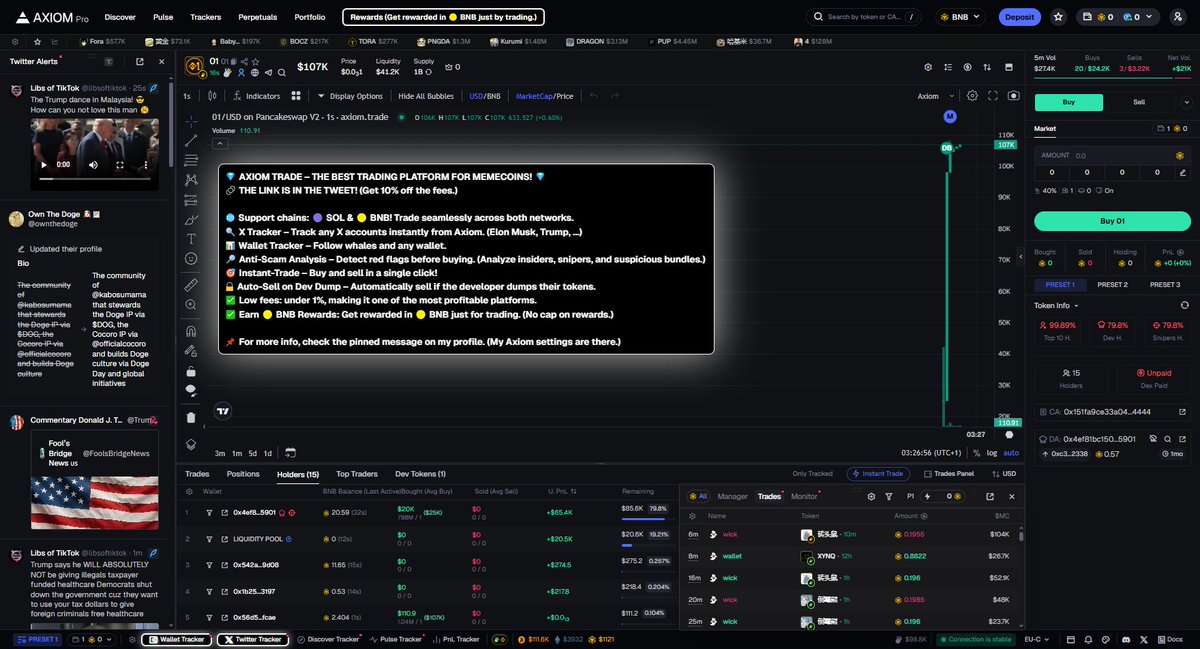Switch to the Top Traders tab
This screenshot has height=649, width=1200.
coord(356,474)
